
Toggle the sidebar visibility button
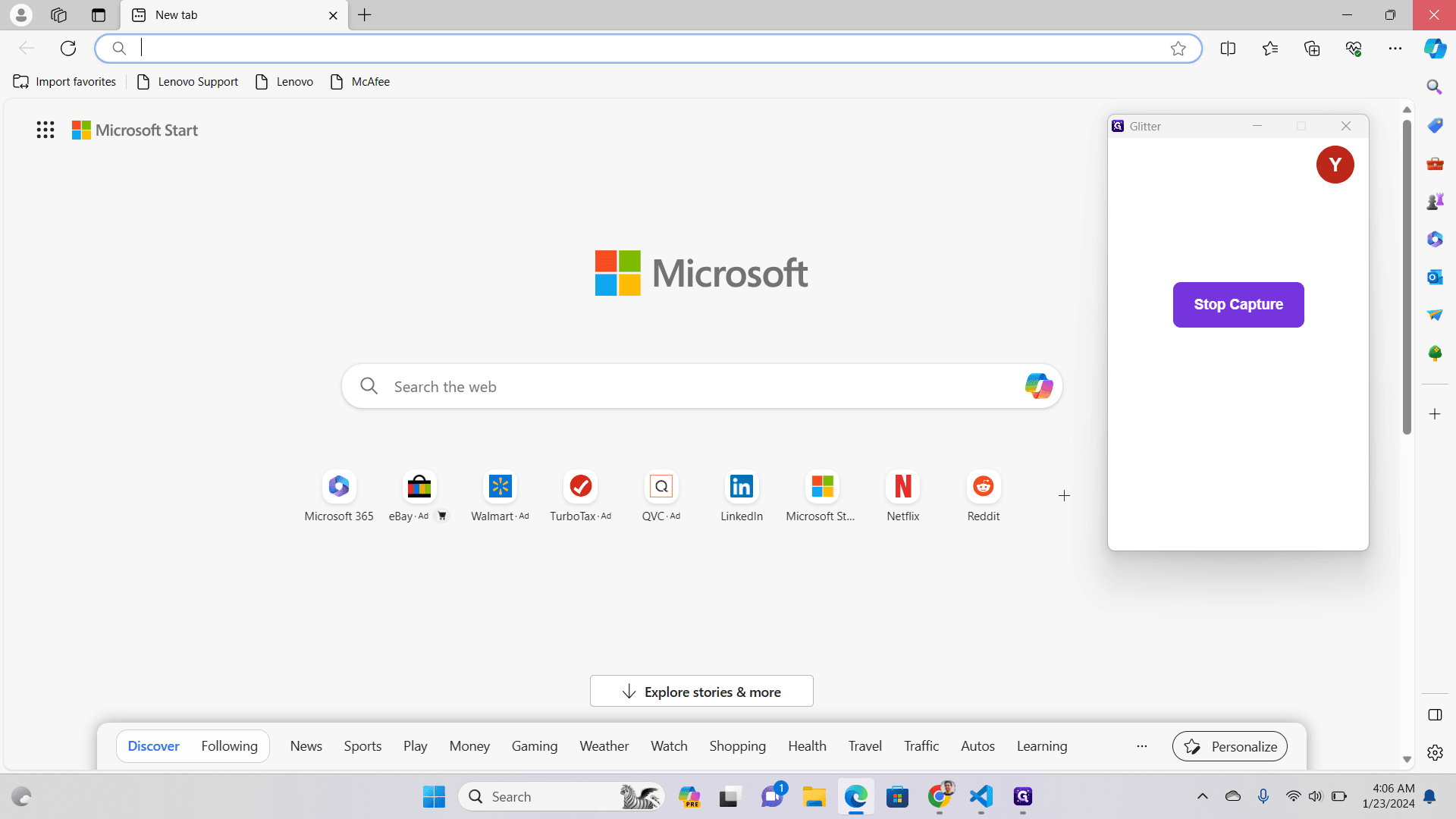pos(1435,715)
